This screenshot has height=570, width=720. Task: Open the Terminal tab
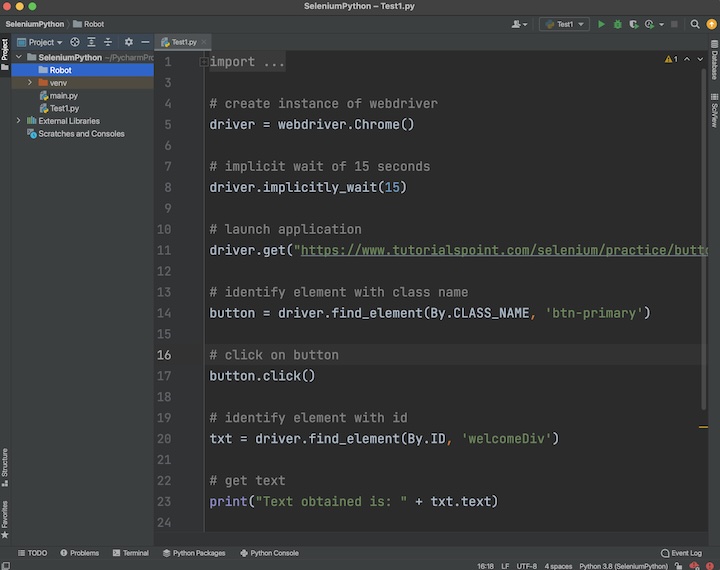(130, 553)
